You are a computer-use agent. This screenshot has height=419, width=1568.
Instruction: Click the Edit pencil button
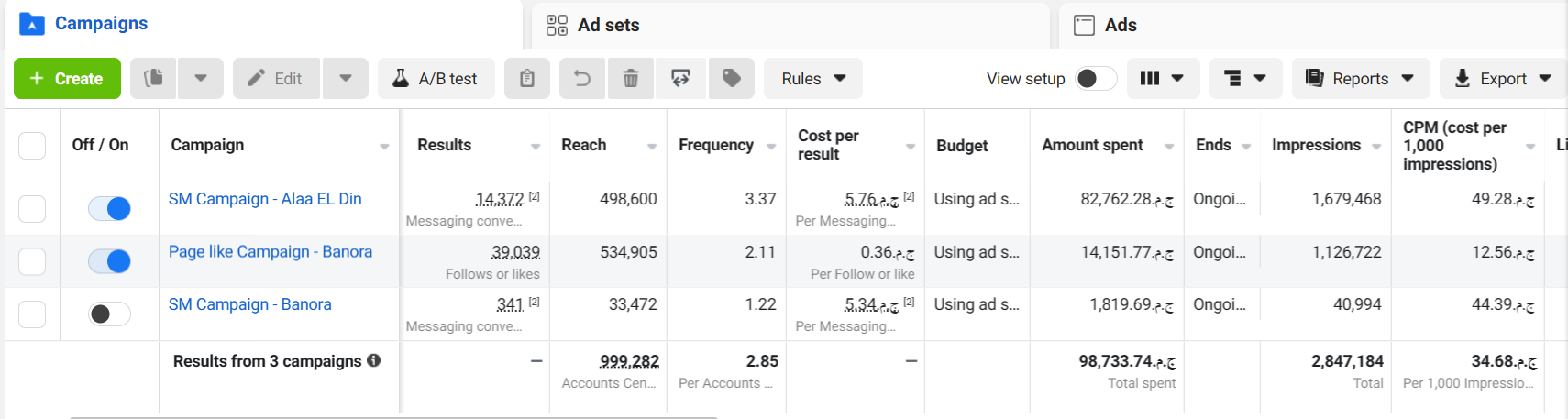(276, 79)
